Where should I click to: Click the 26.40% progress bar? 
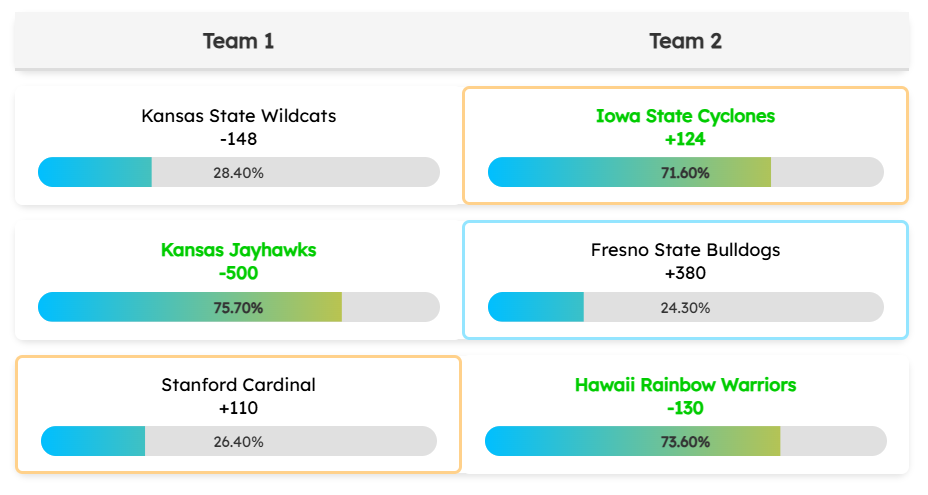(x=238, y=441)
